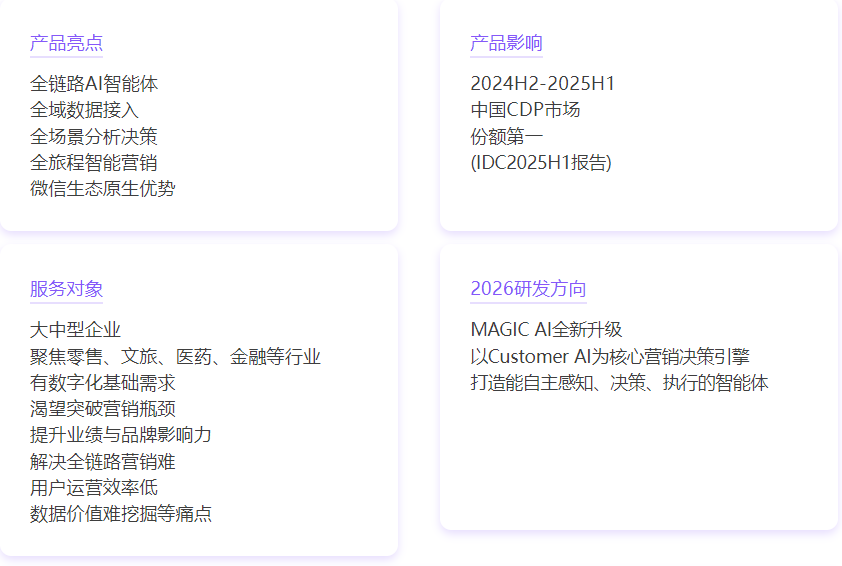Select the 聚焦零售、文旅、医药、金融等行业 line
This screenshot has width=842, height=566.
175,356
